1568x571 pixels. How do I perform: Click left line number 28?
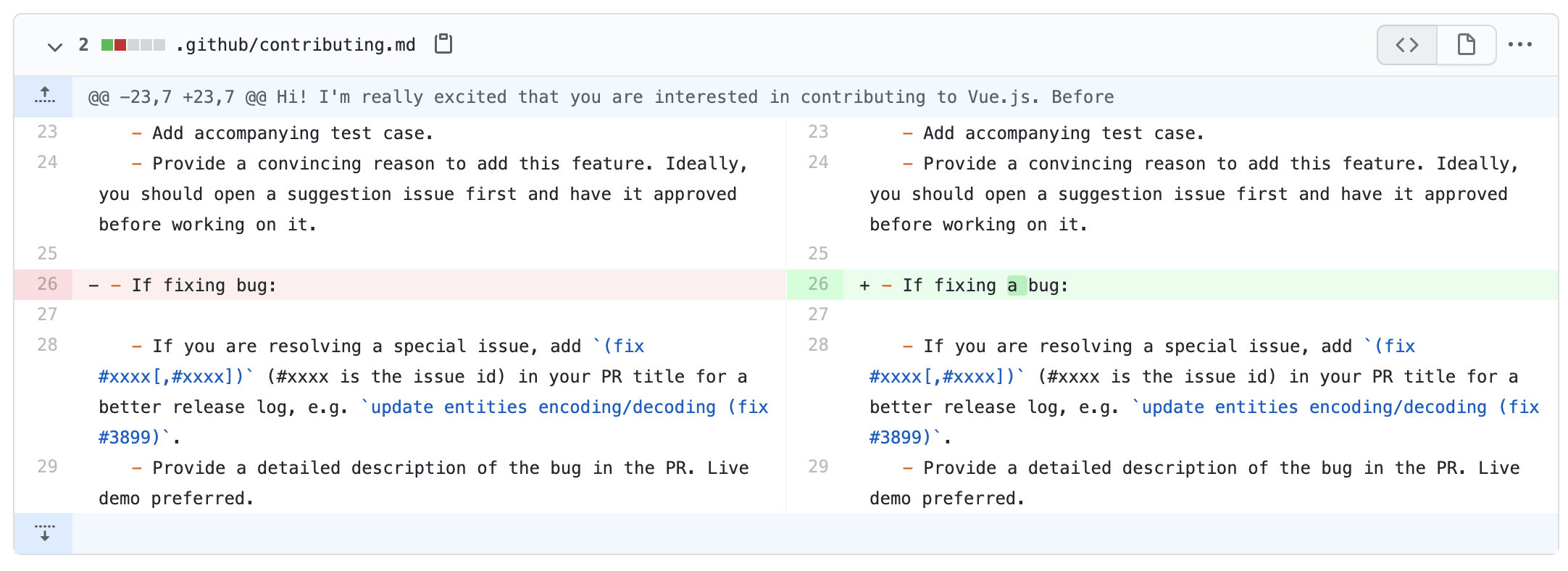tap(47, 345)
